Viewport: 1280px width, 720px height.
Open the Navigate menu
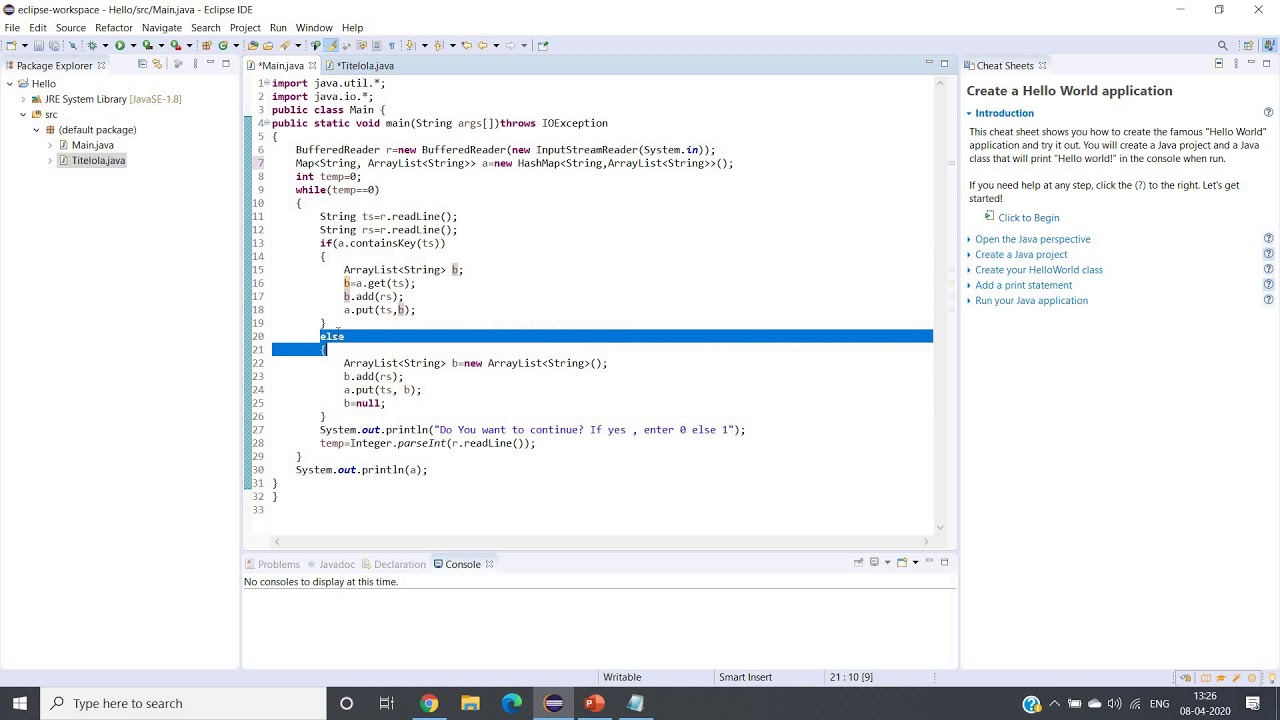click(162, 27)
